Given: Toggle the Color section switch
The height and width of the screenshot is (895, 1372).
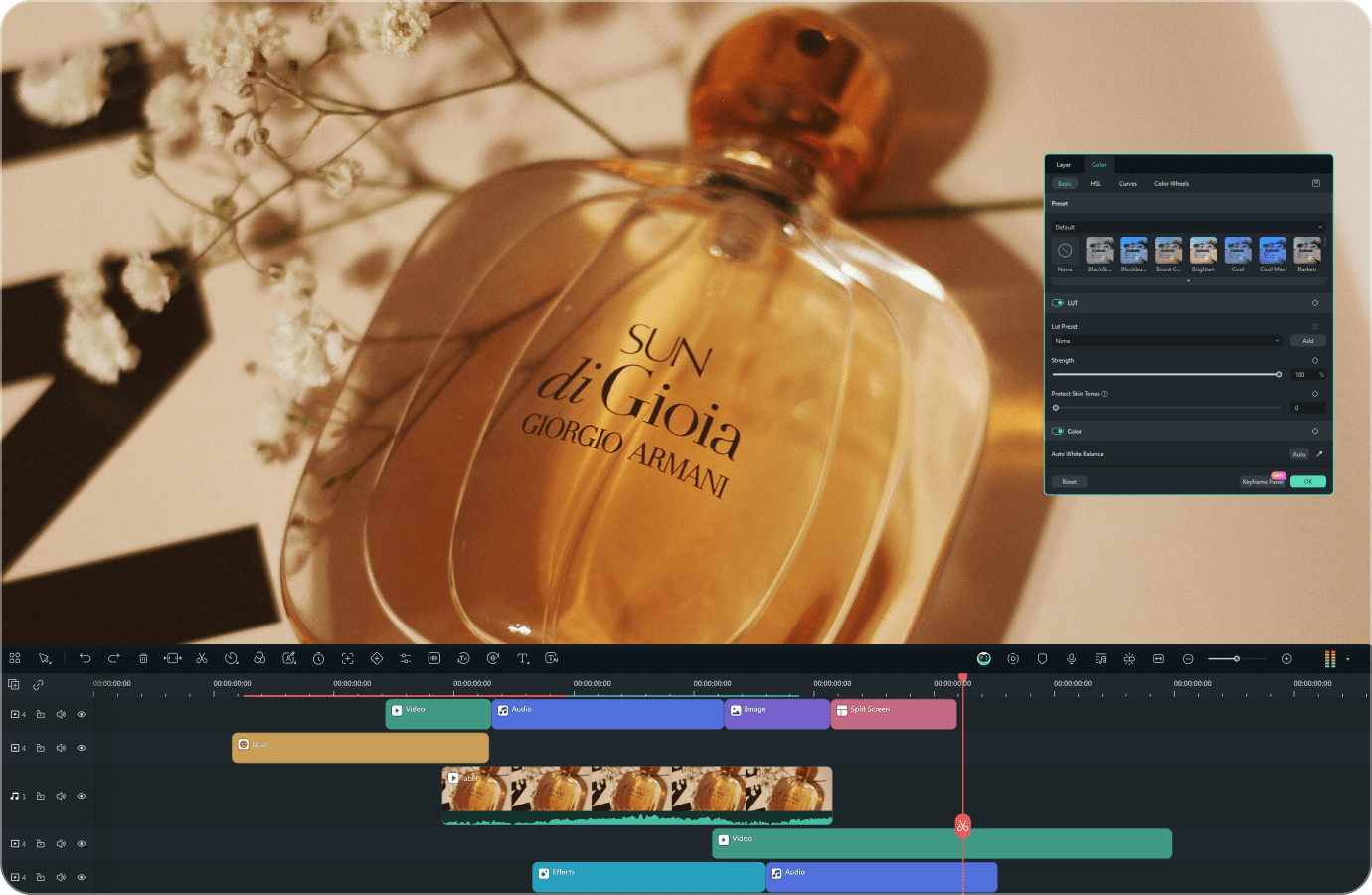Looking at the screenshot, I should (1058, 431).
